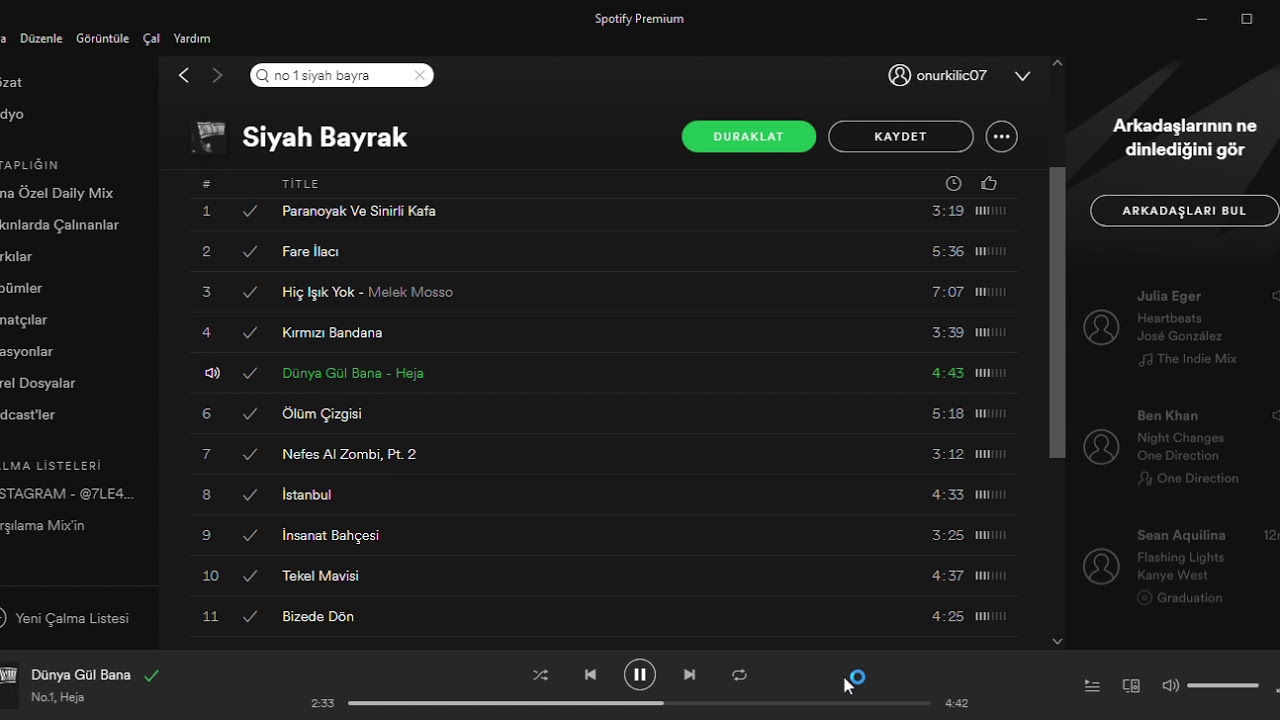Toggle saved checkmark for Paranoyak Ve Sinirli Kafa
This screenshot has height=720, width=1280.
tap(250, 211)
